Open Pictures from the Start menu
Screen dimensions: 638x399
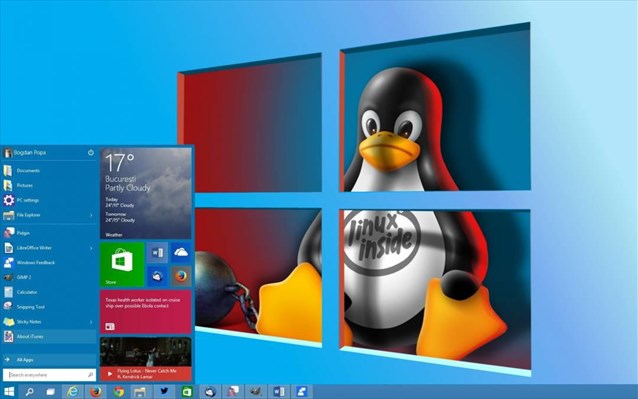pyautogui.click(x=50, y=185)
